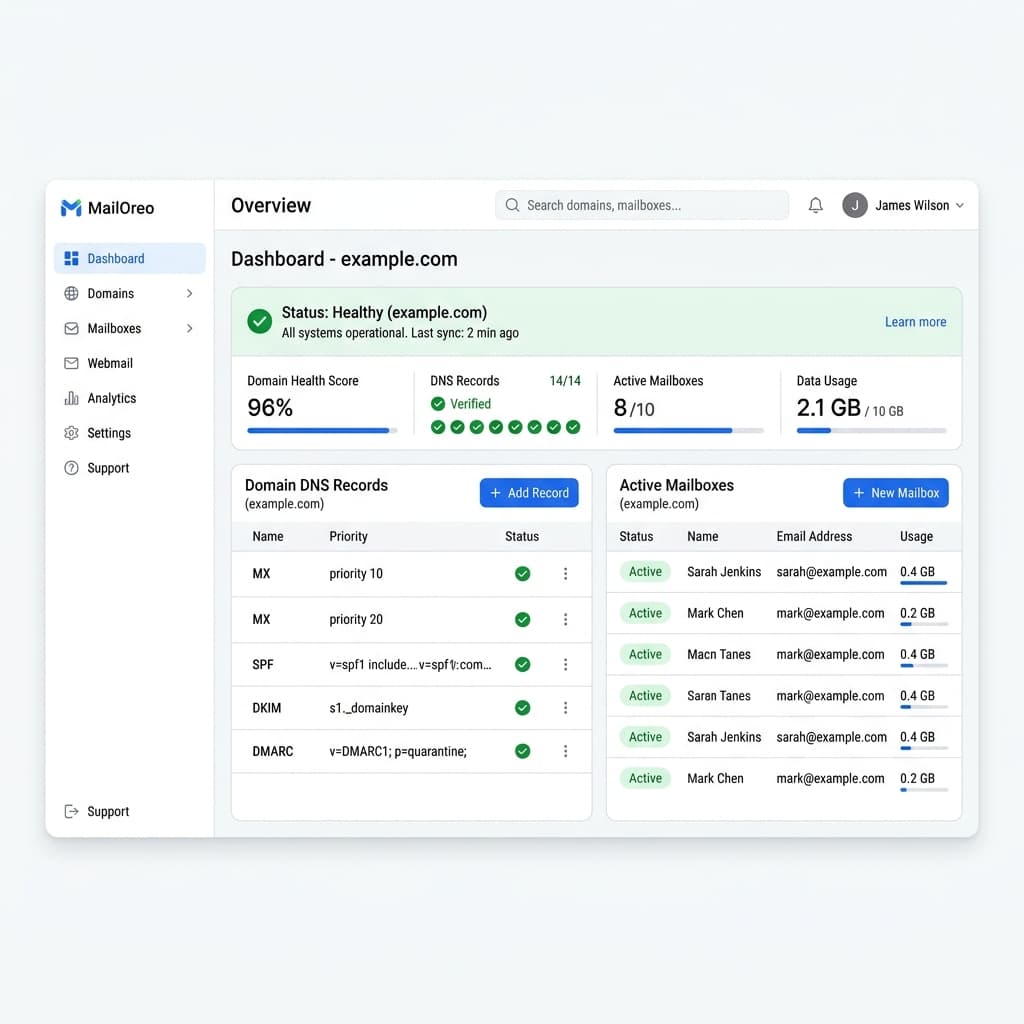The image size is (1024, 1024).
Task: Open Support below Settings
Action: coord(129,468)
